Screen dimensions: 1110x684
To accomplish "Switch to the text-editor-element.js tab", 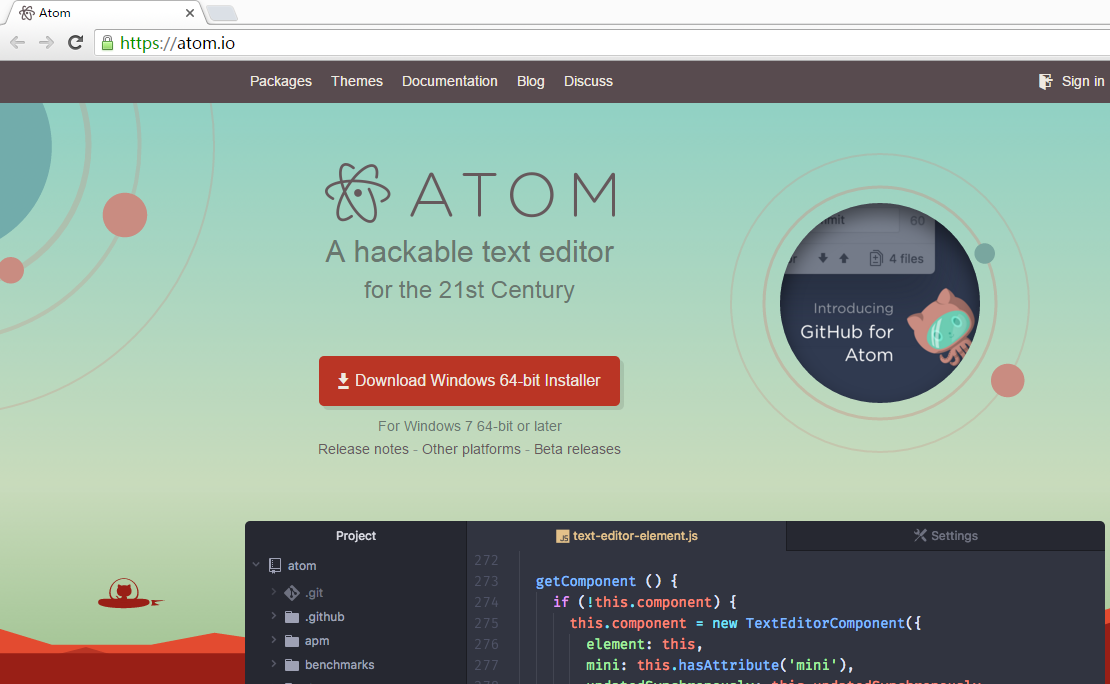I will [626, 536].
